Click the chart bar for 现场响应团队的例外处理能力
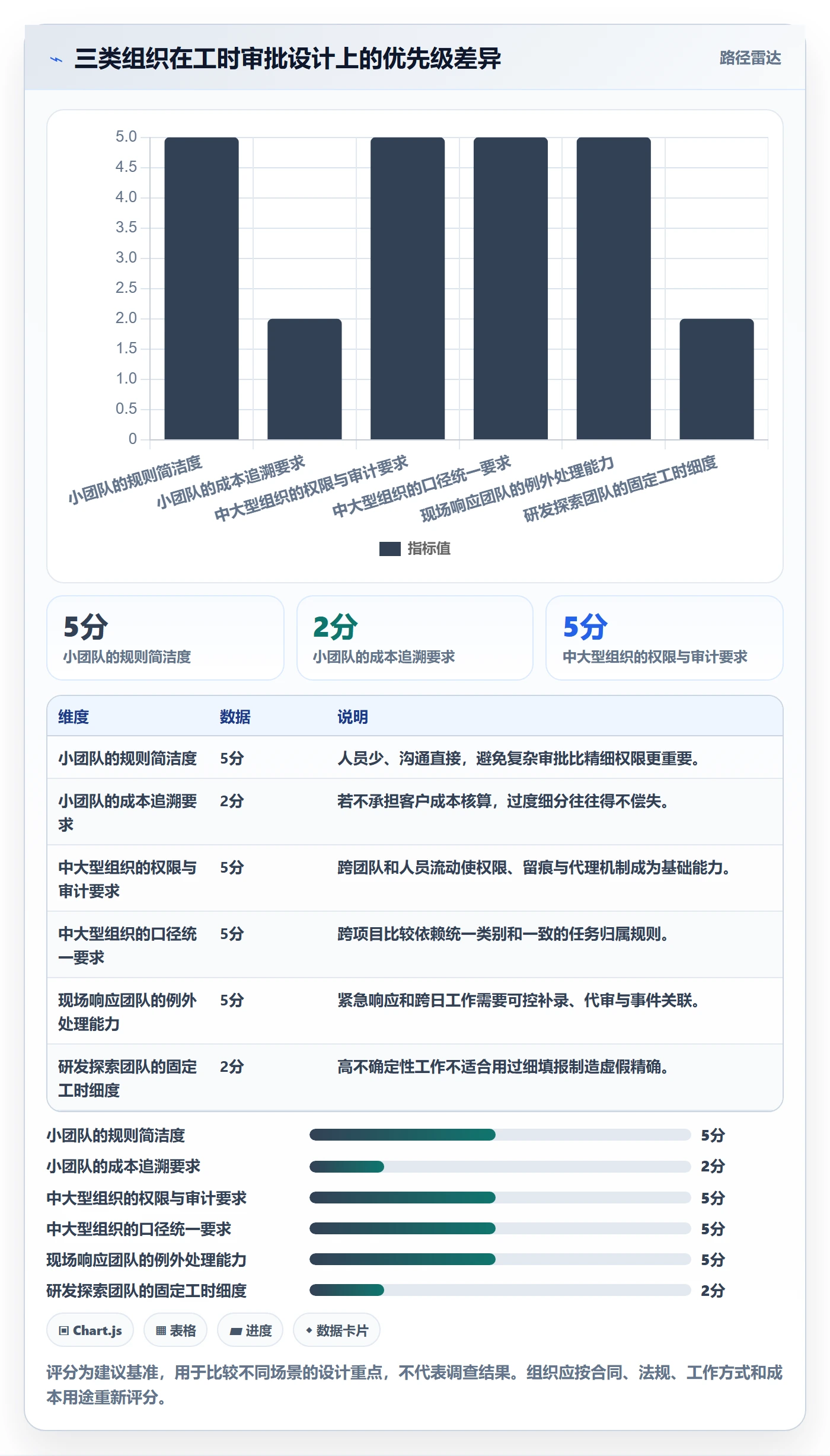This screenshot has width=830, height=1456. click(x=614, y=288)
